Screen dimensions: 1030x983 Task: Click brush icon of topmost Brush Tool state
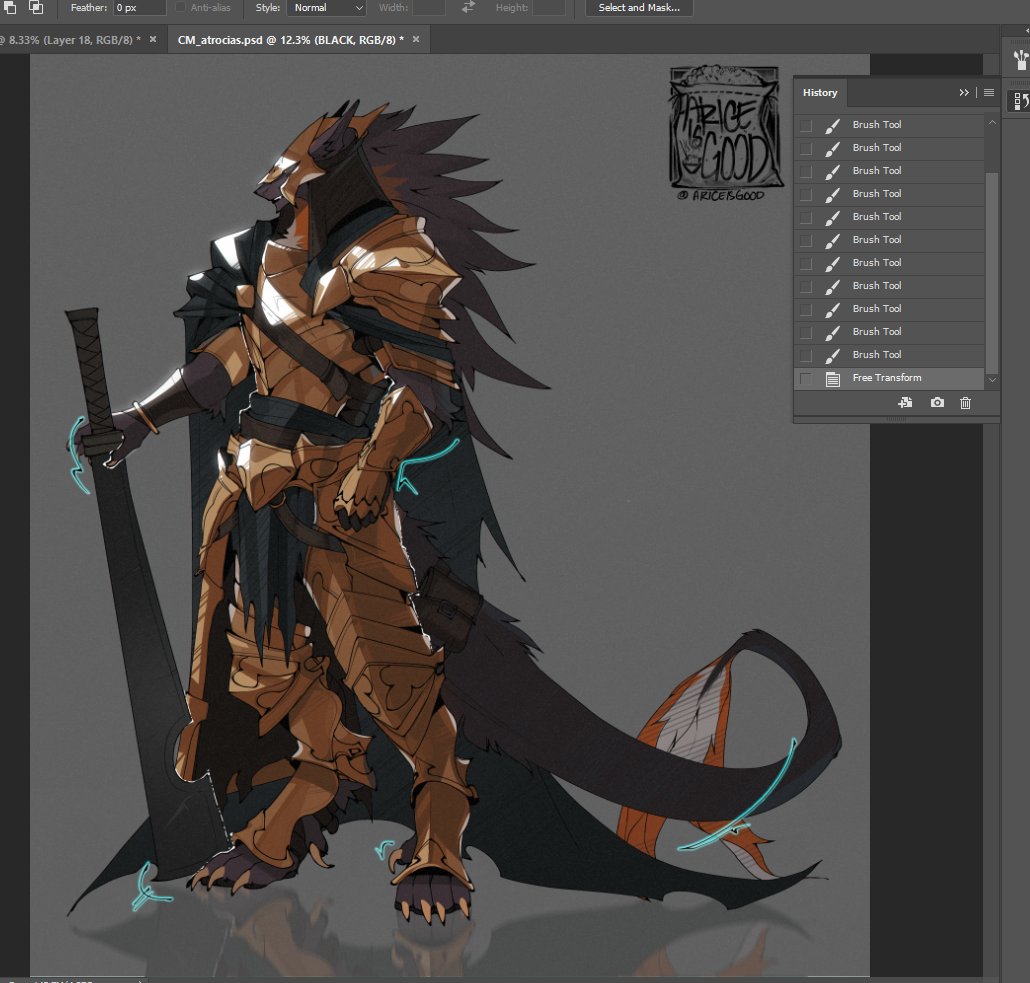832,125
